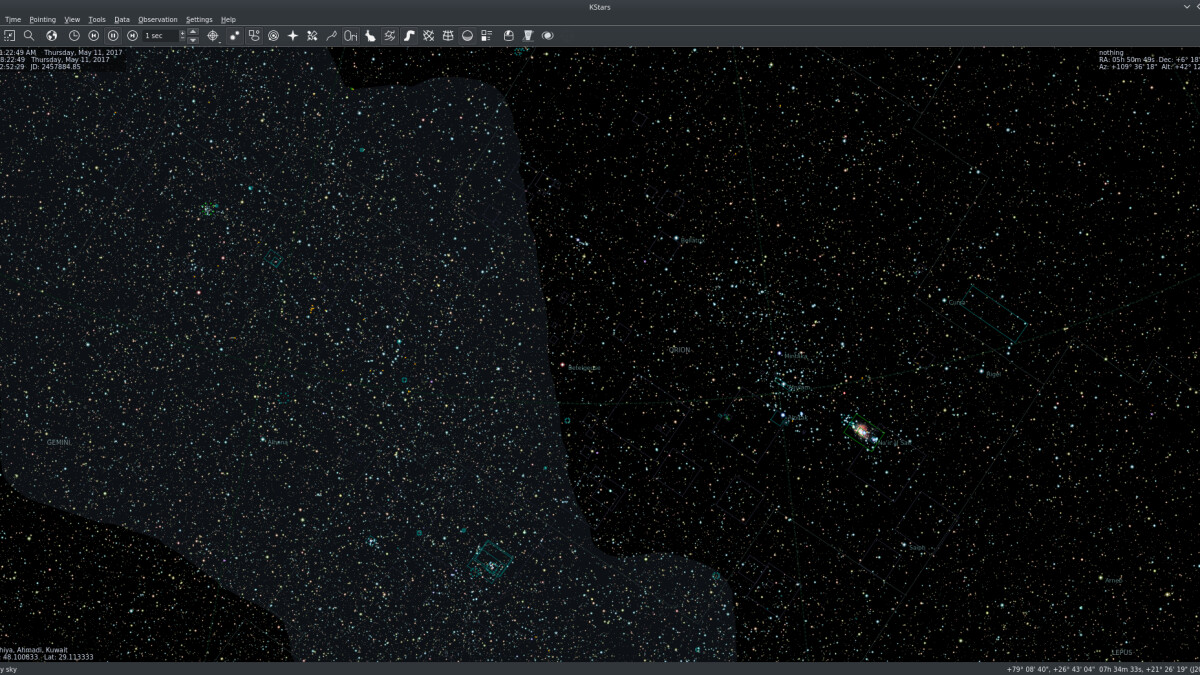Toggle Milky Way display

pyautogui.click(x=409, y=36)
